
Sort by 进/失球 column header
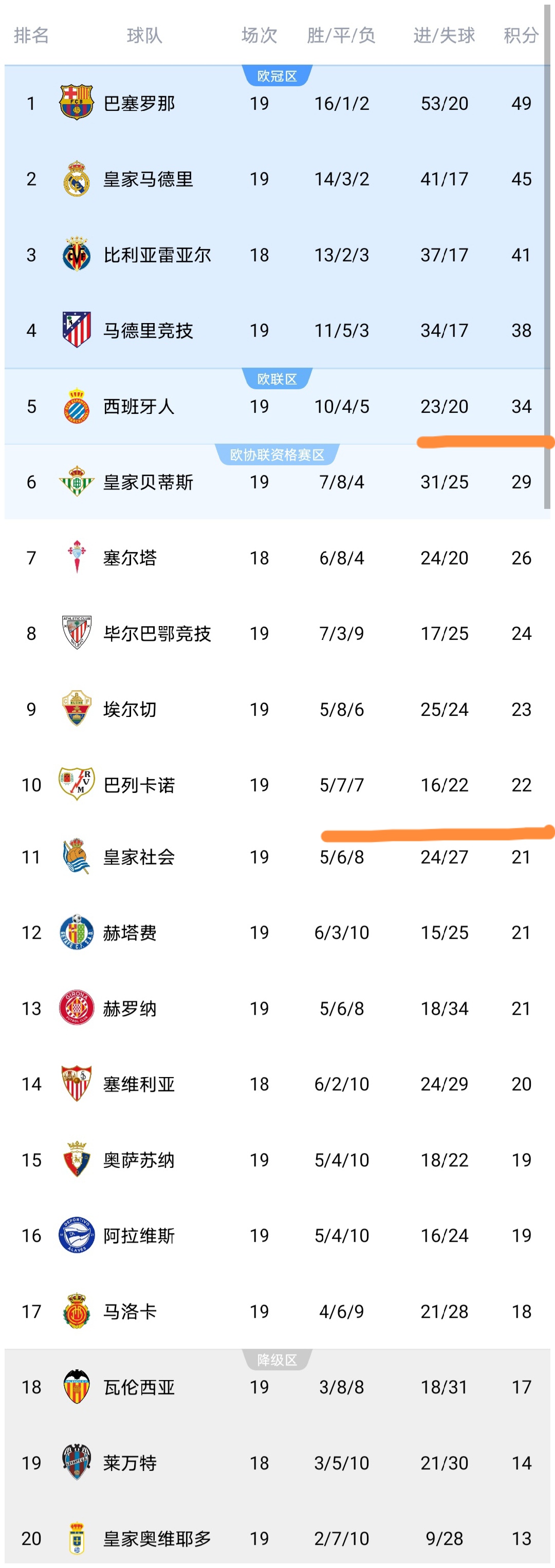[444, 35]
